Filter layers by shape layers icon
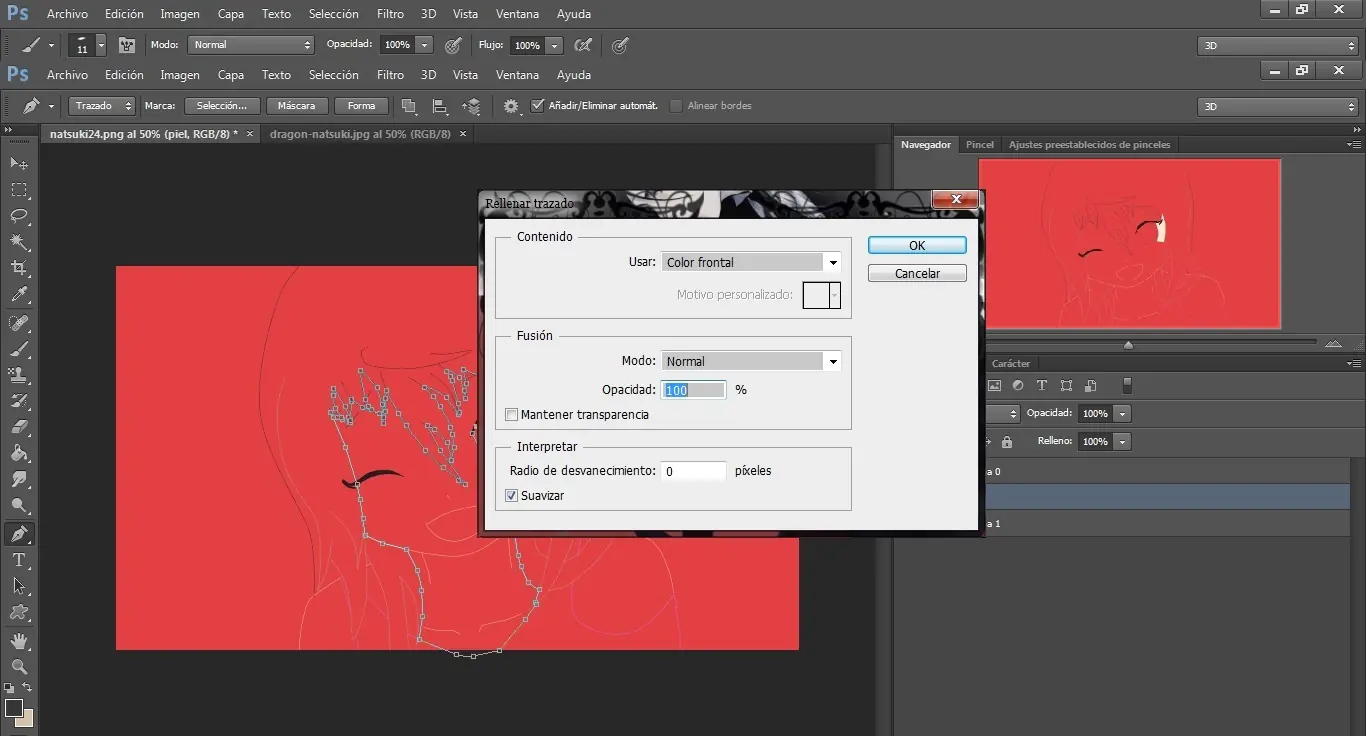Image resolution: width=1366 pixels, height=736 pixels. click(1066, 385)
